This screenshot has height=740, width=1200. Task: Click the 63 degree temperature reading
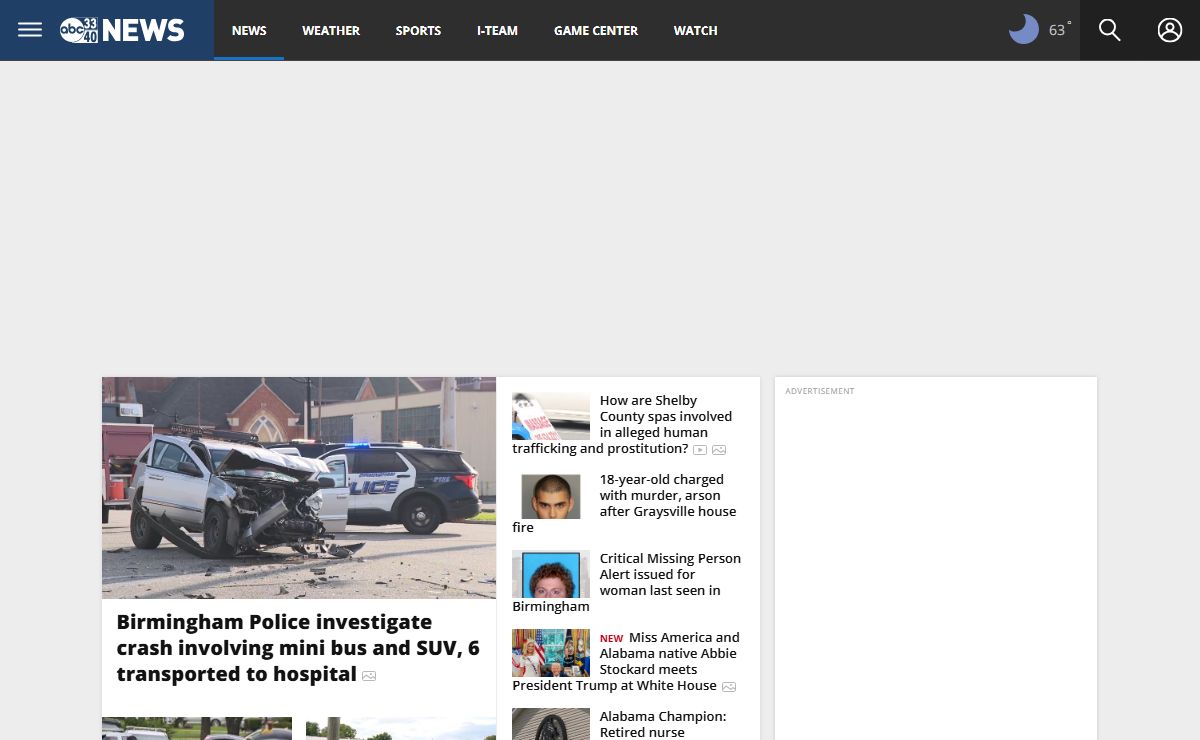point(1059,30)
